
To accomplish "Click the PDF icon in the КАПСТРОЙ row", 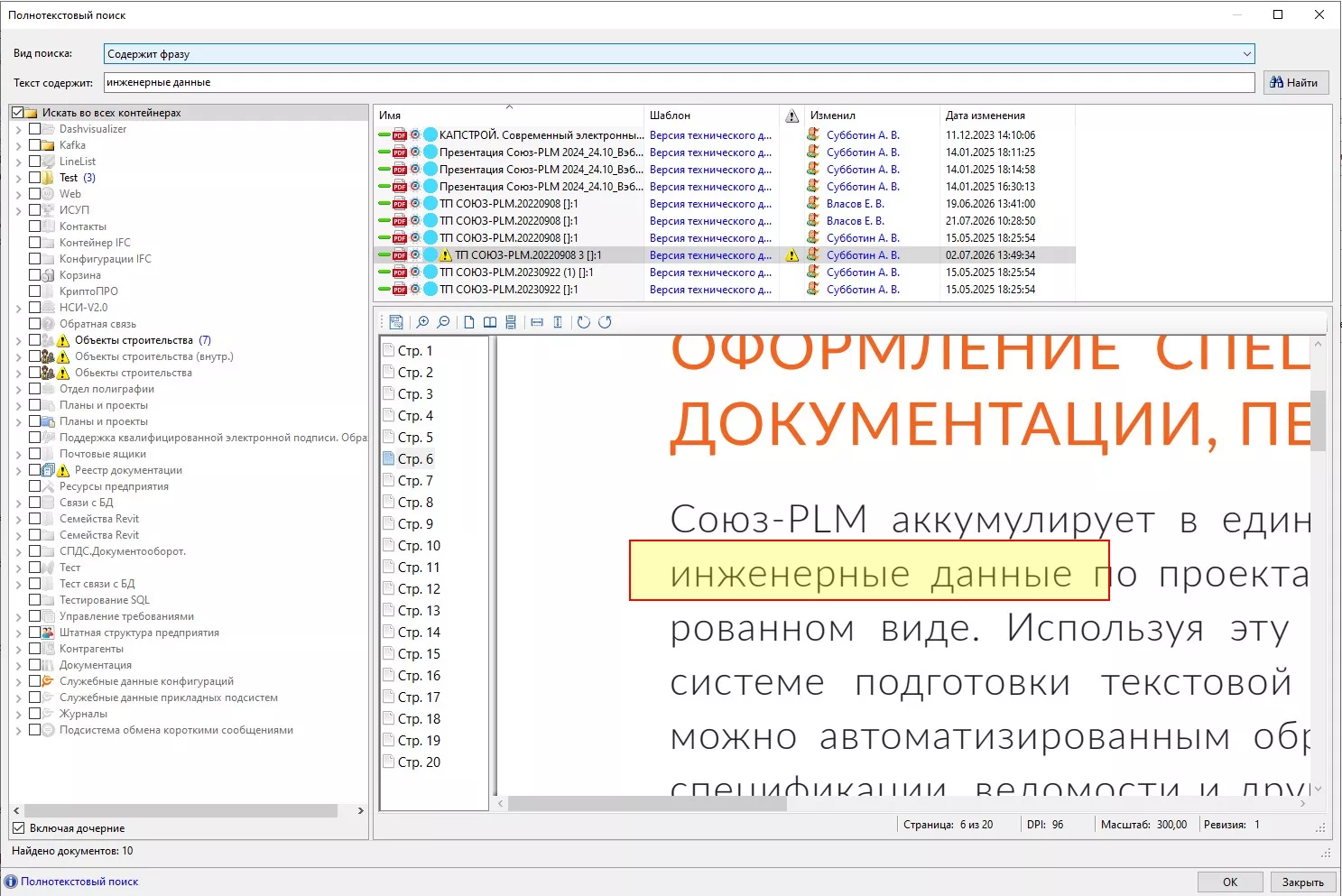I will click(x=400, y=135).
